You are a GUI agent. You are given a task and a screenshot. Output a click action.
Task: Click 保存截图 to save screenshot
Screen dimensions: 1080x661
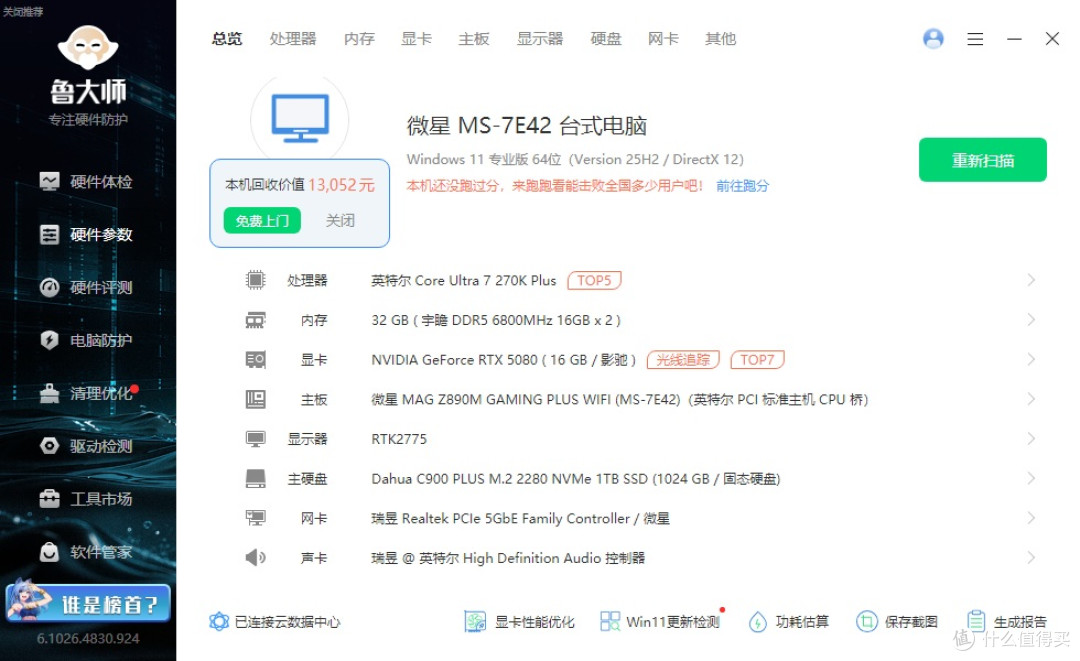897,622
